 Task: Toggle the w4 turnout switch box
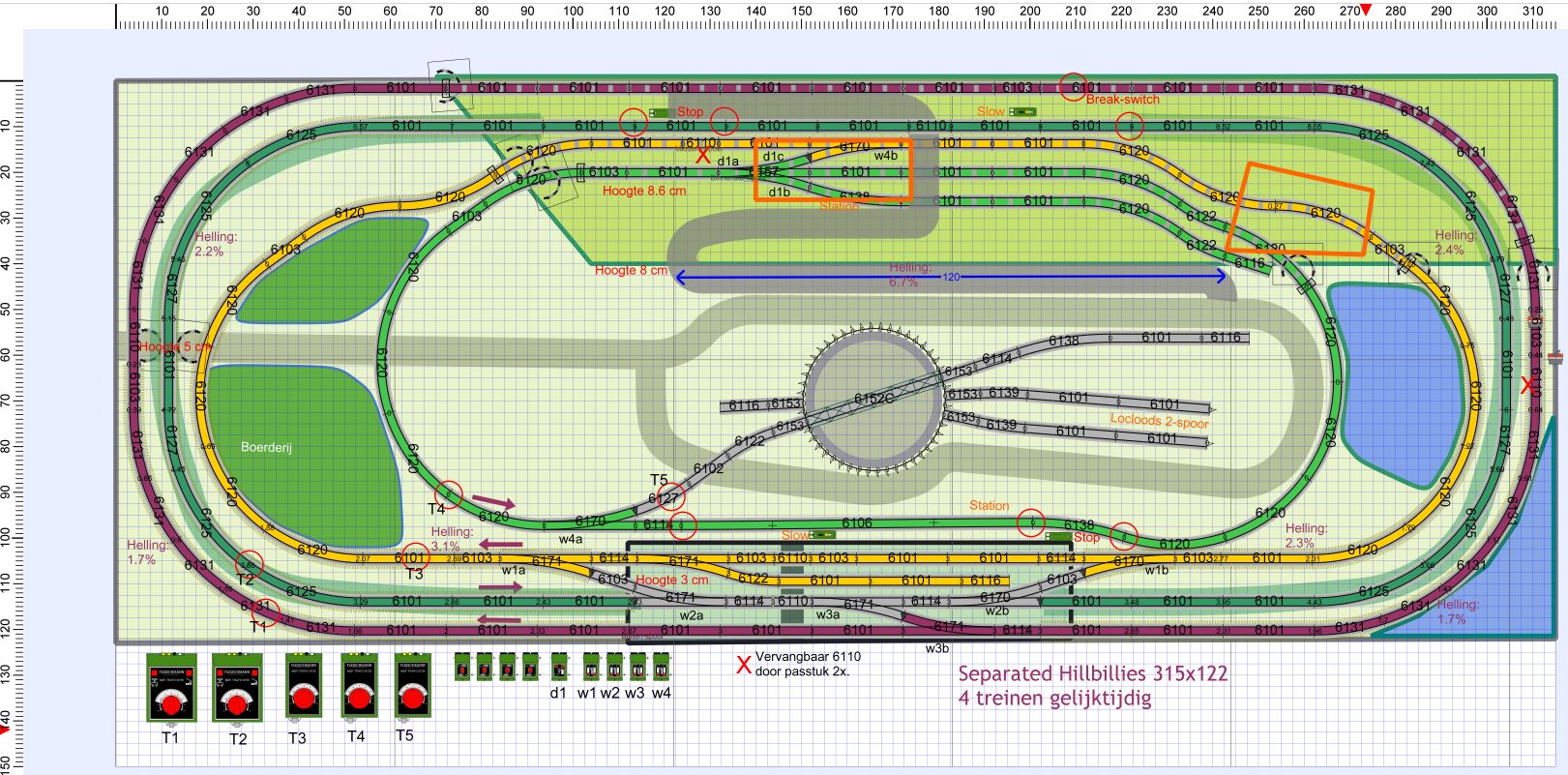click(662, 667)
